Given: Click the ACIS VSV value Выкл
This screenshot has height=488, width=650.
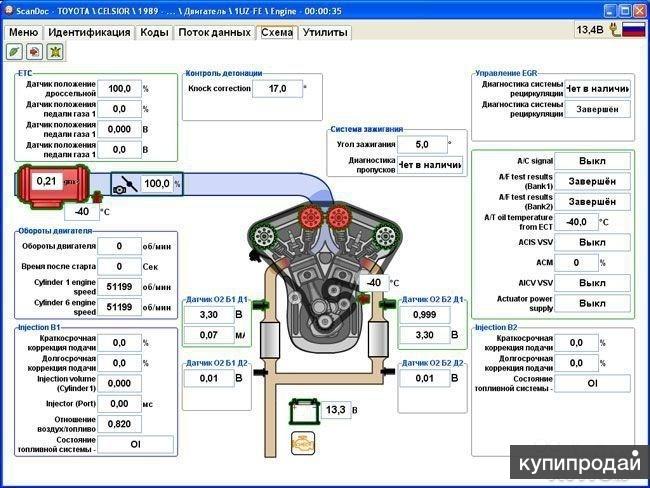Looking at the screenshot, I should [592, 242].
